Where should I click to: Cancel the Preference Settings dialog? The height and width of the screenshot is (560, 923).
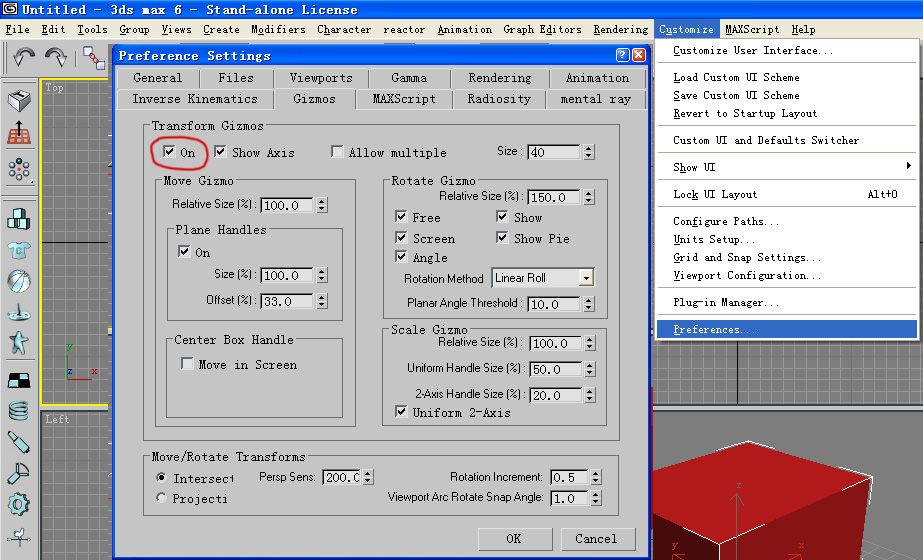click(x=597, y=539)
